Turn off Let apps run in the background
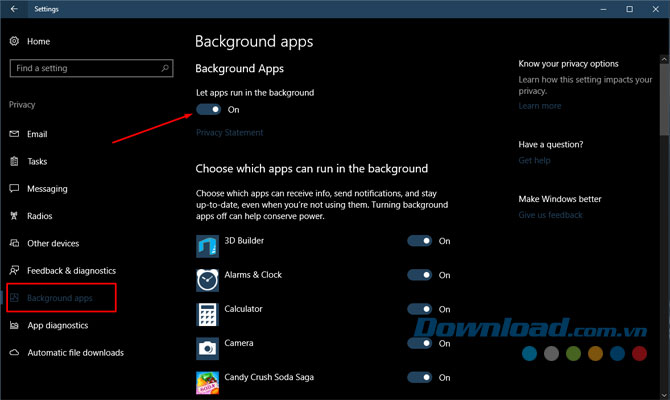 tap(209, 109)
